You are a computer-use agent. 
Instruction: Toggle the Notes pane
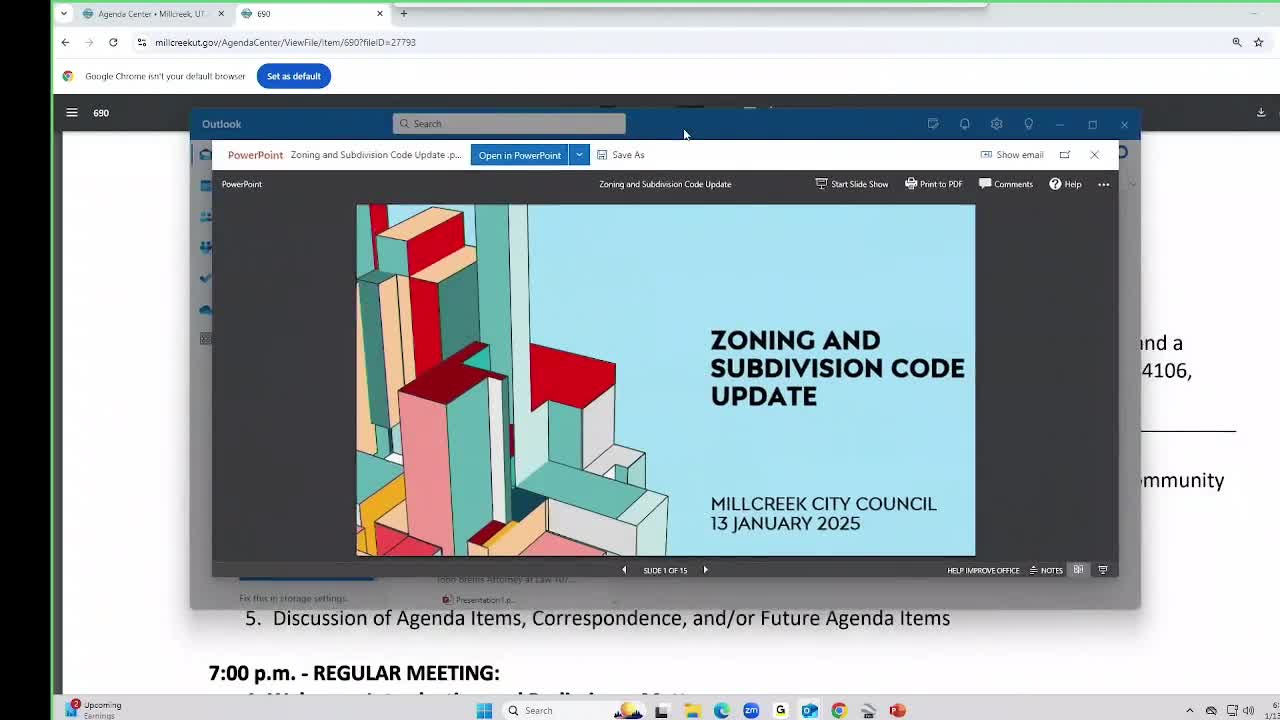tap(1045, 570)
